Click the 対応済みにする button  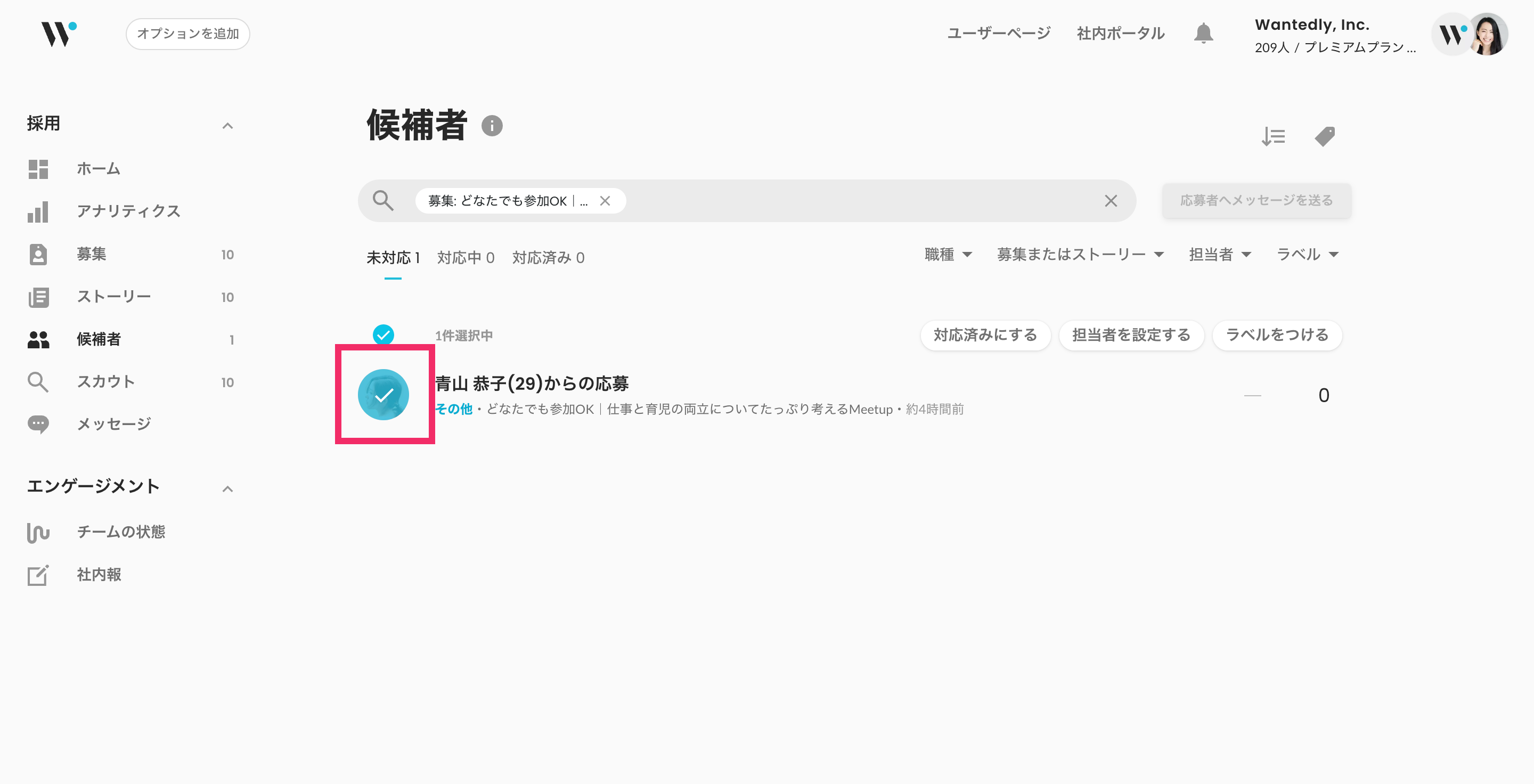coord(985,335)
